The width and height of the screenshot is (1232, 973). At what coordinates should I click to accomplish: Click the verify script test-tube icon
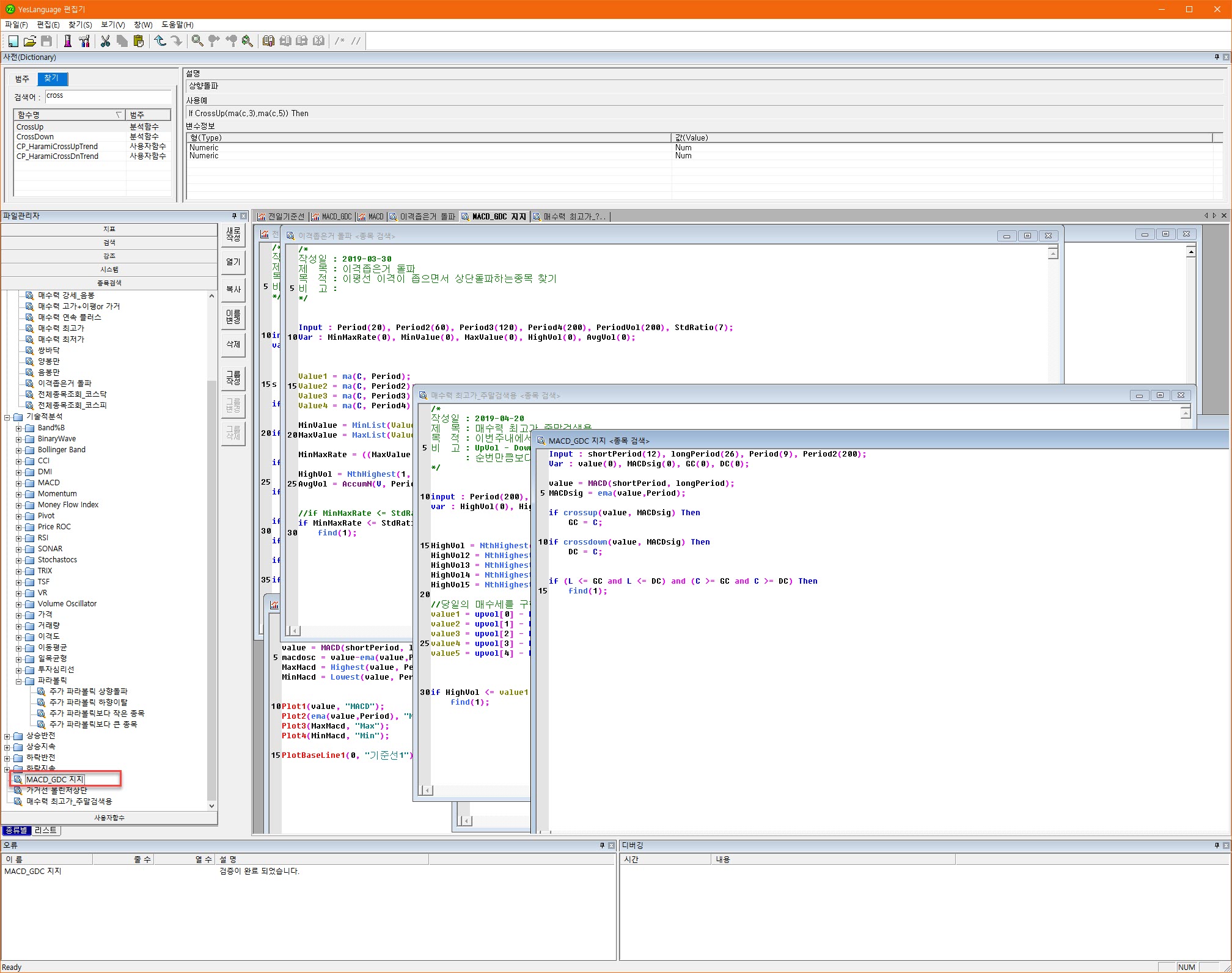click(x=68, y=41)
